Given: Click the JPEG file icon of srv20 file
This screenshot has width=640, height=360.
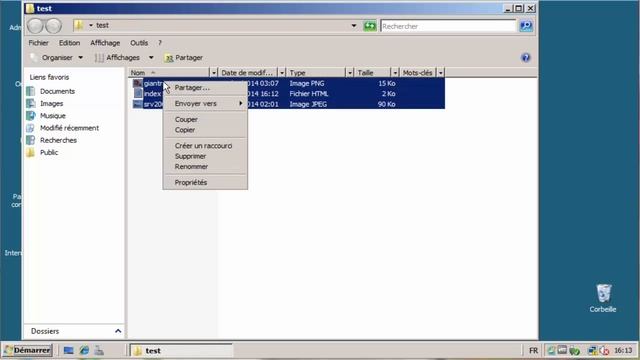Looking at the screenshot, I should coord(138,104).
